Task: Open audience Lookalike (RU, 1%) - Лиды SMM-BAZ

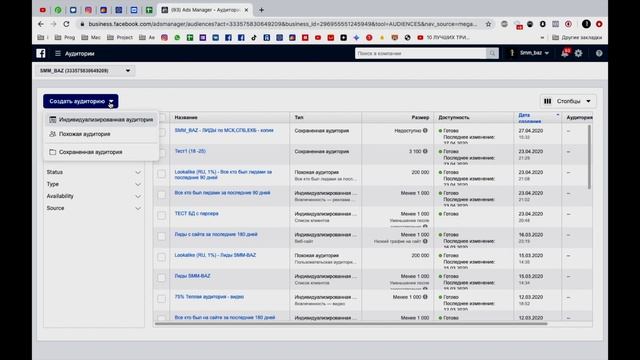Action: [x=215, y=255]
